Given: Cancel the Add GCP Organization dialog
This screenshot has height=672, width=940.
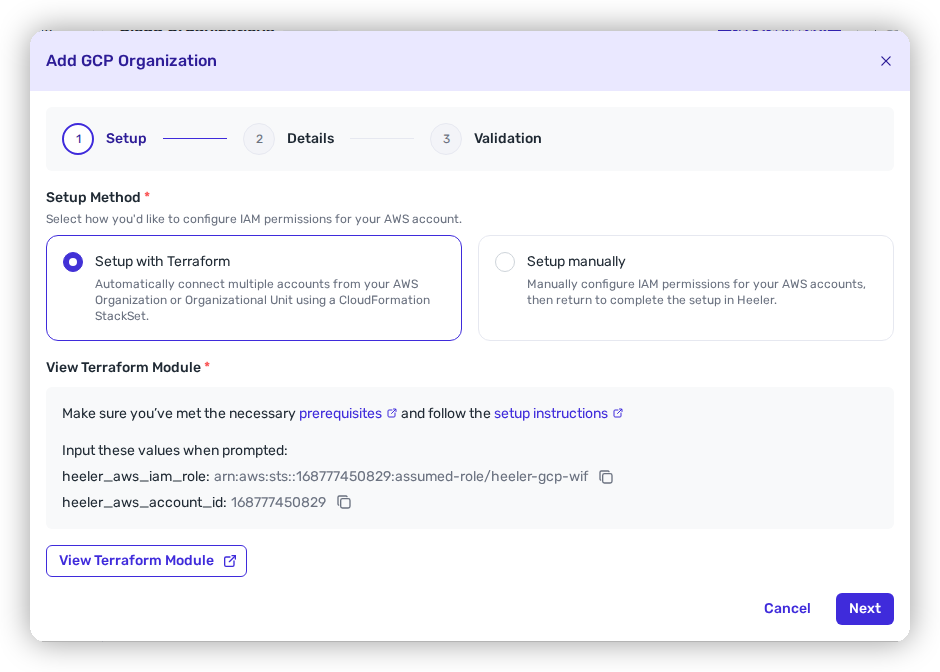Looking at the screenshot, I should click(787, 608).
